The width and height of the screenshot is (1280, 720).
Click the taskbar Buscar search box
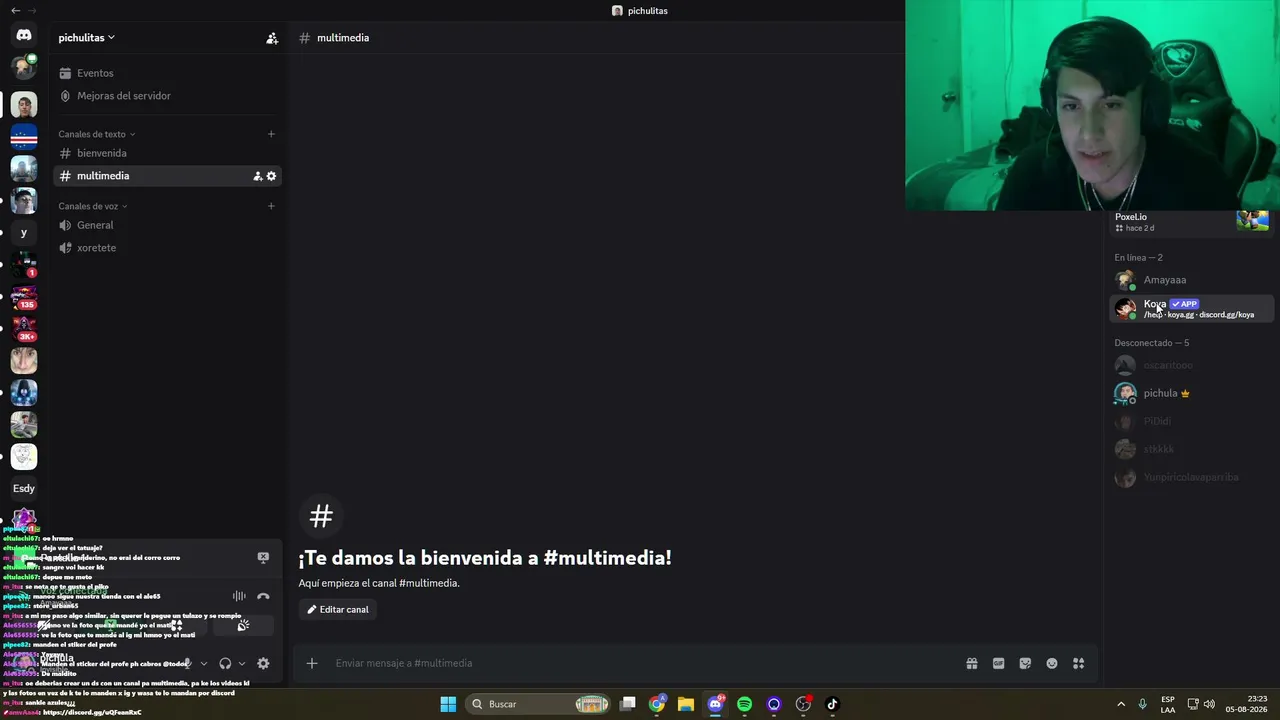coord(540,704)
